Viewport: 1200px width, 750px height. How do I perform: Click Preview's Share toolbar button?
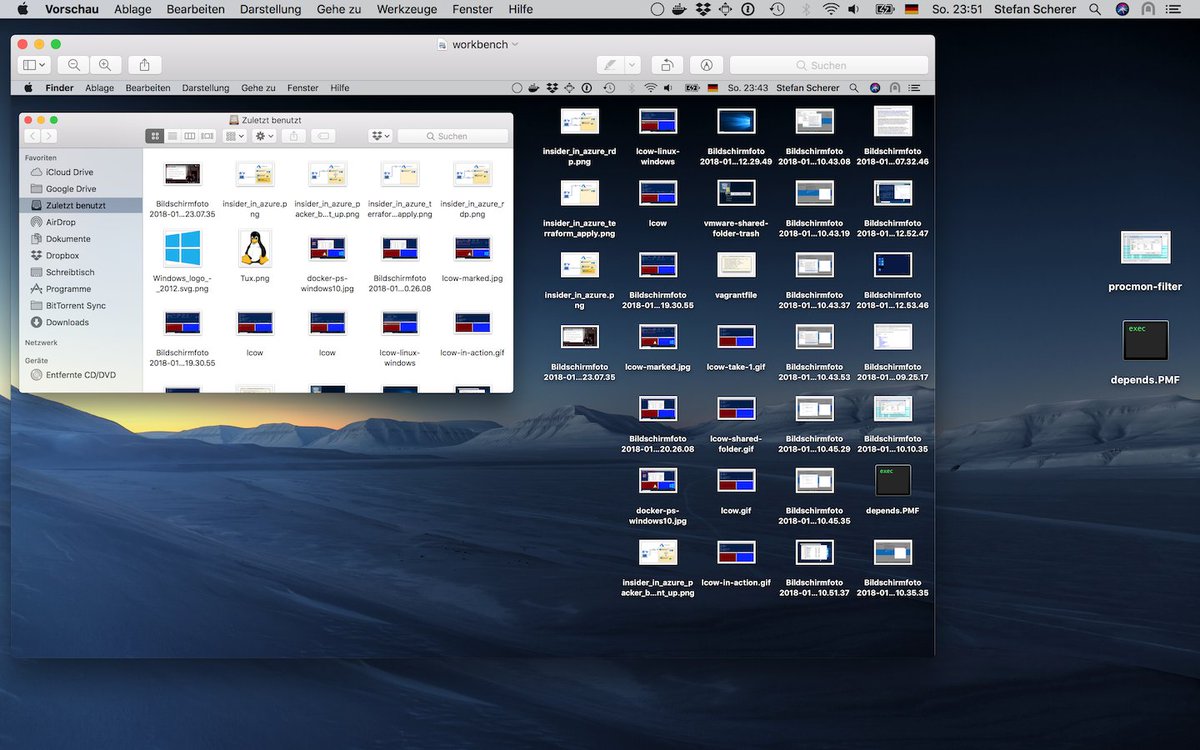(144, 65)
